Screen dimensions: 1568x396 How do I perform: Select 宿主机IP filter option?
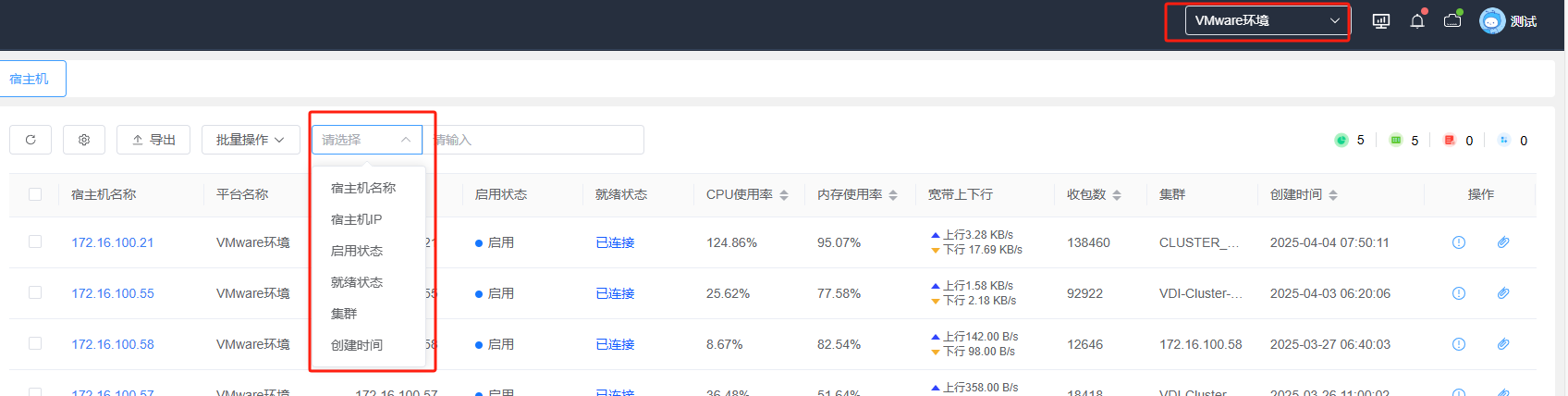tap(357, 219)
